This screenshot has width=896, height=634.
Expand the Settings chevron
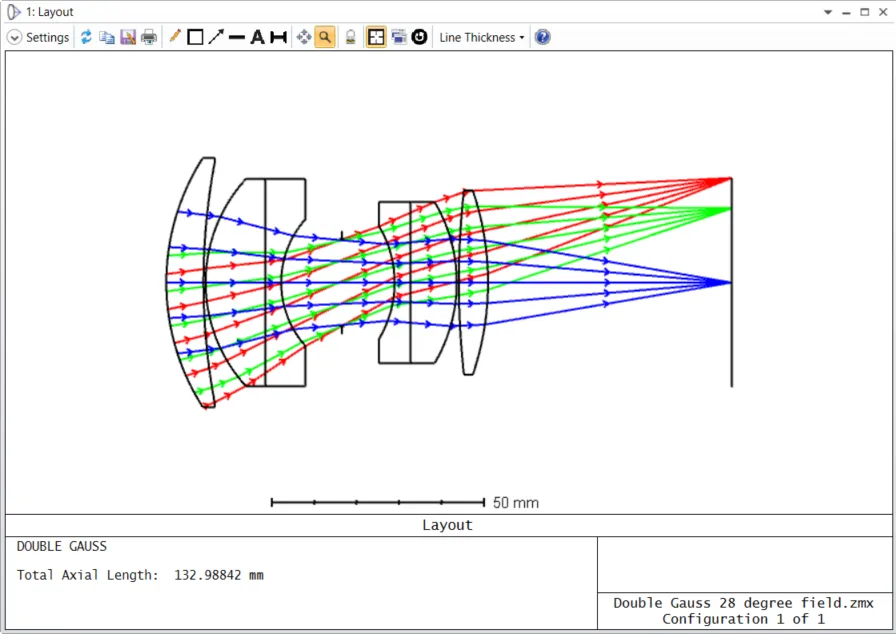(x=14, y=37)
